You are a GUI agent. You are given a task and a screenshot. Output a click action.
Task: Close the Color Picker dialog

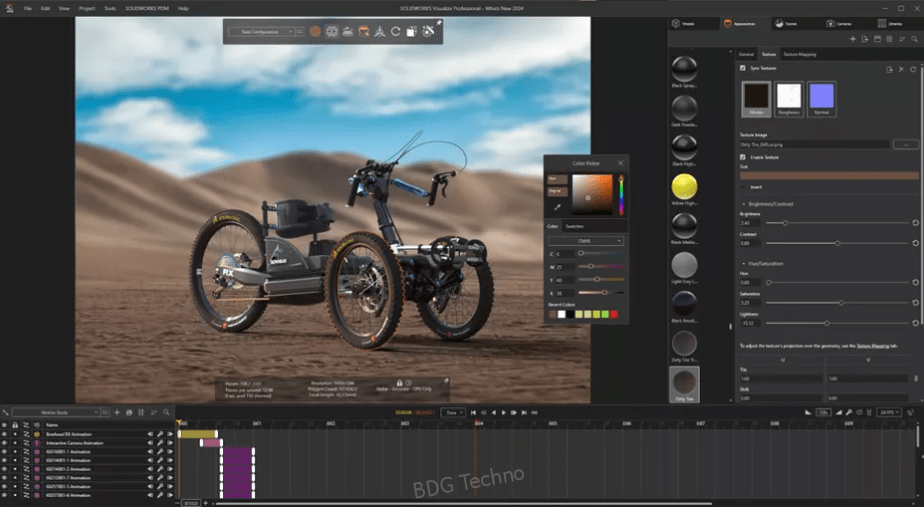pos(620,163)
